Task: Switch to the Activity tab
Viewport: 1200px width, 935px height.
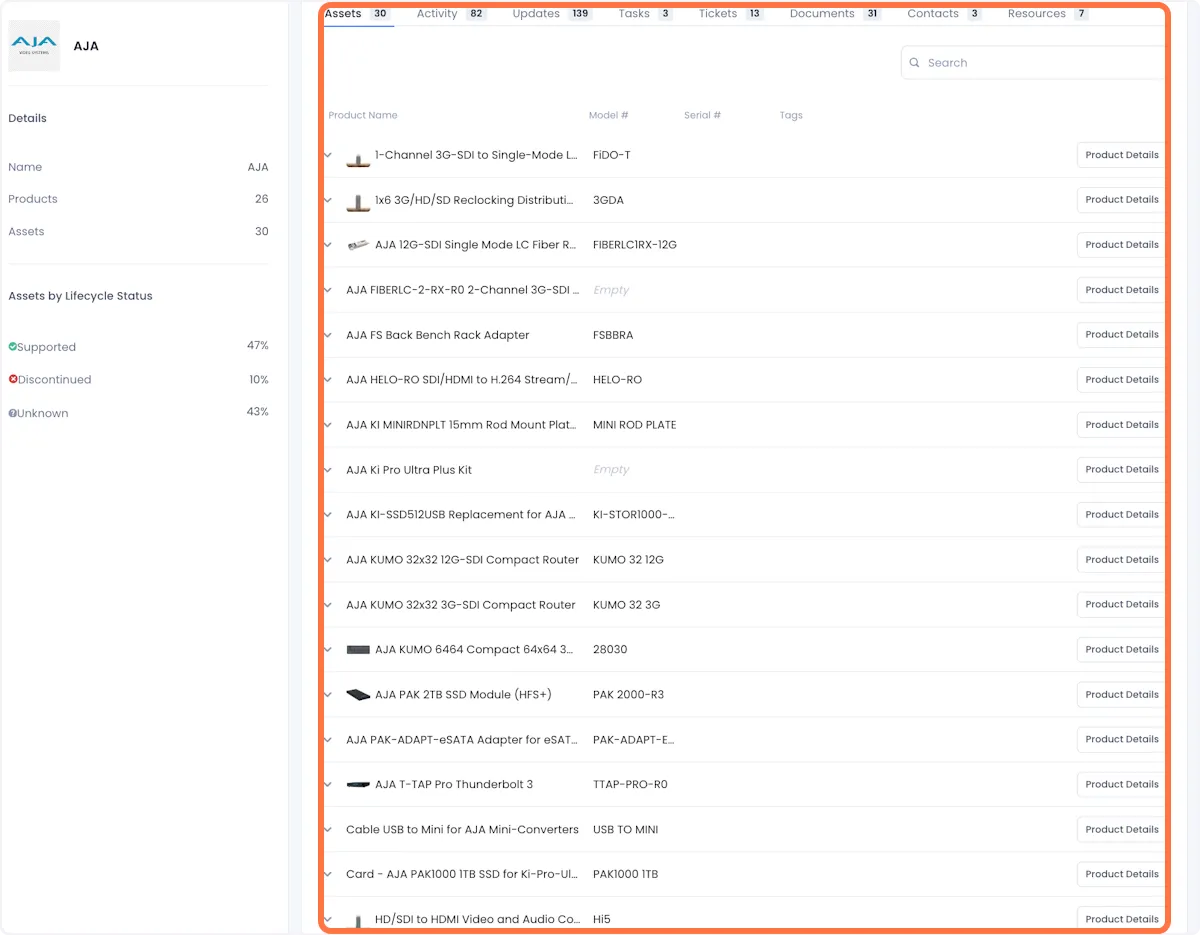Action: (451, 14)
